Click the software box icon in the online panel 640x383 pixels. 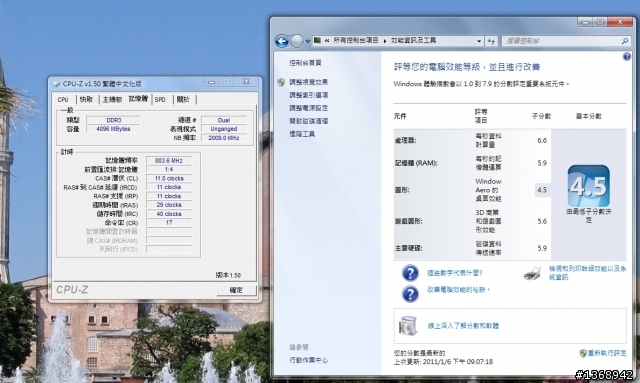(x=408, y=325)
